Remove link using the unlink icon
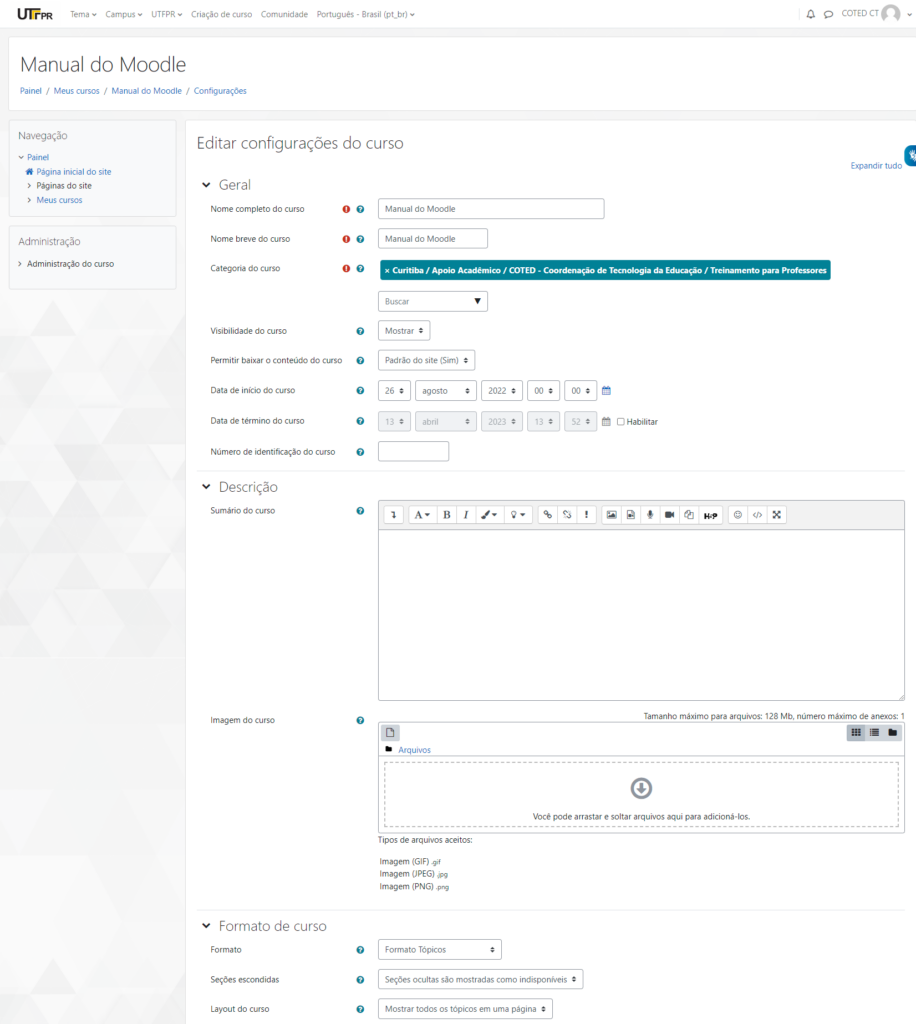 click(567, 515)
